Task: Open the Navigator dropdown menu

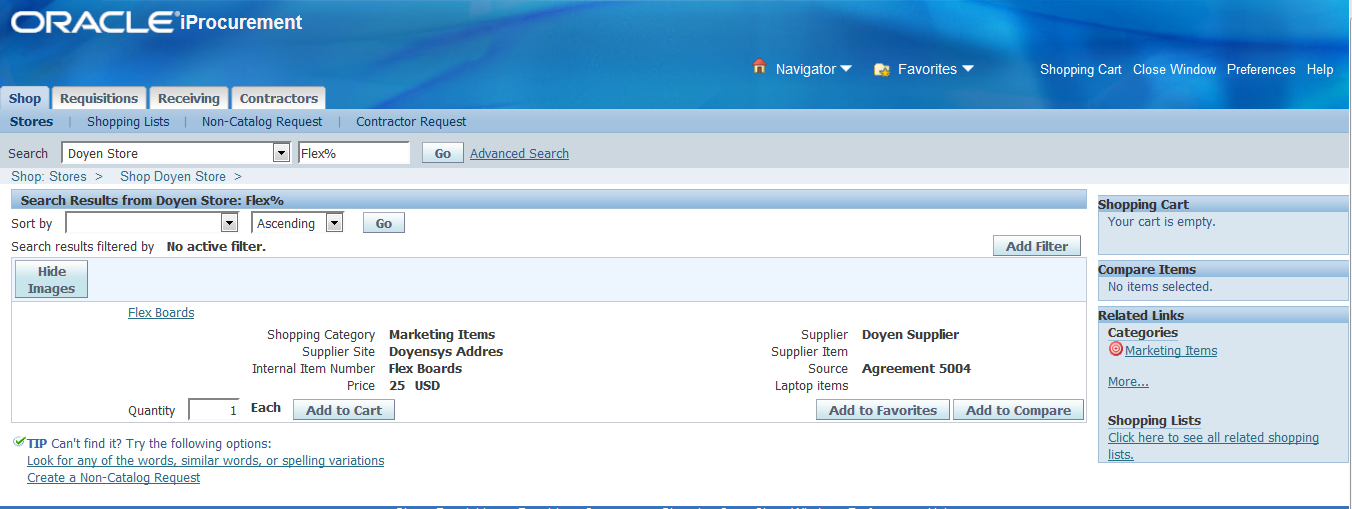Action: pos(813,69)
